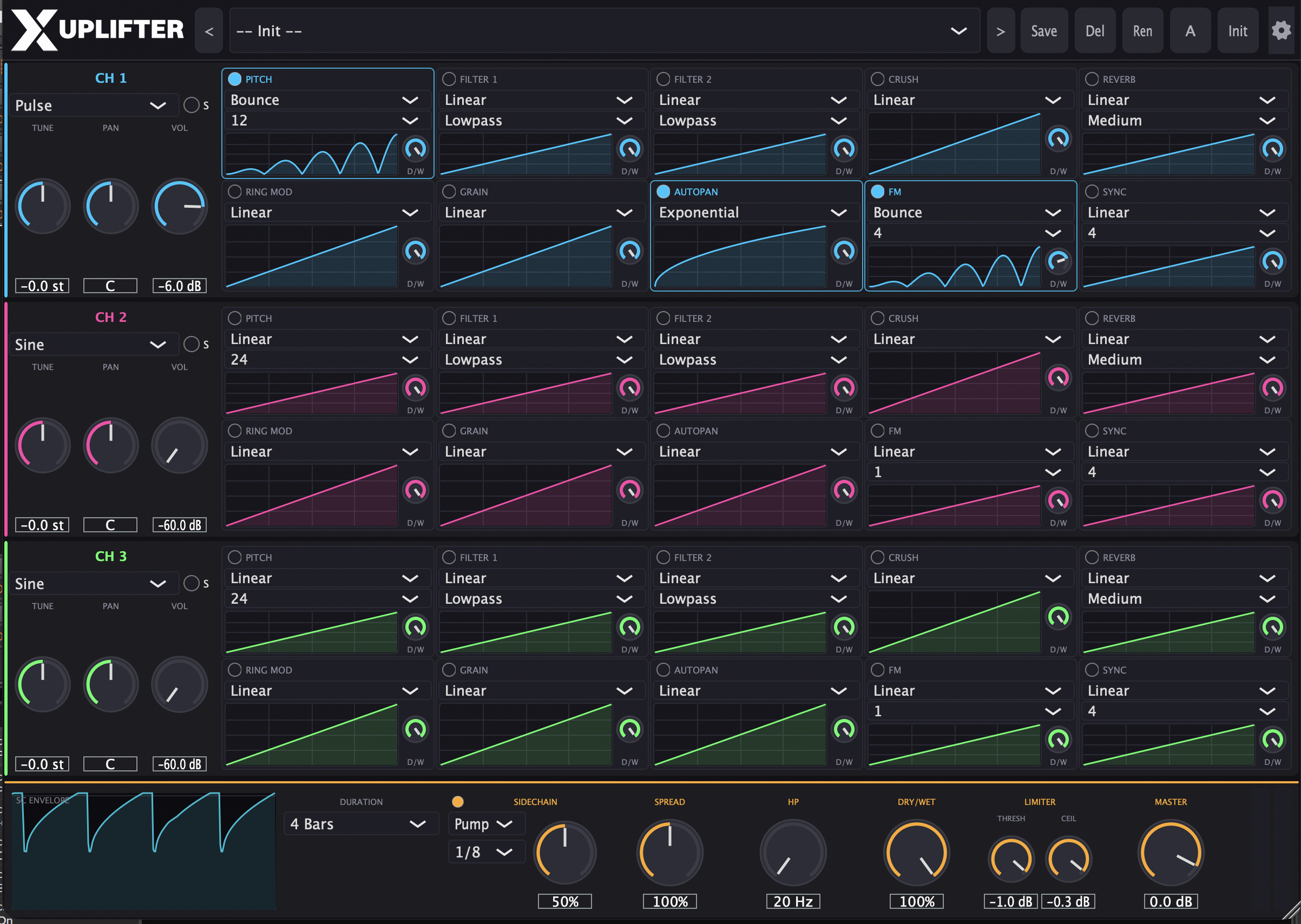Click the Uplifter X logo
The width and height of the screenshot is (1301, 924).
97,30
